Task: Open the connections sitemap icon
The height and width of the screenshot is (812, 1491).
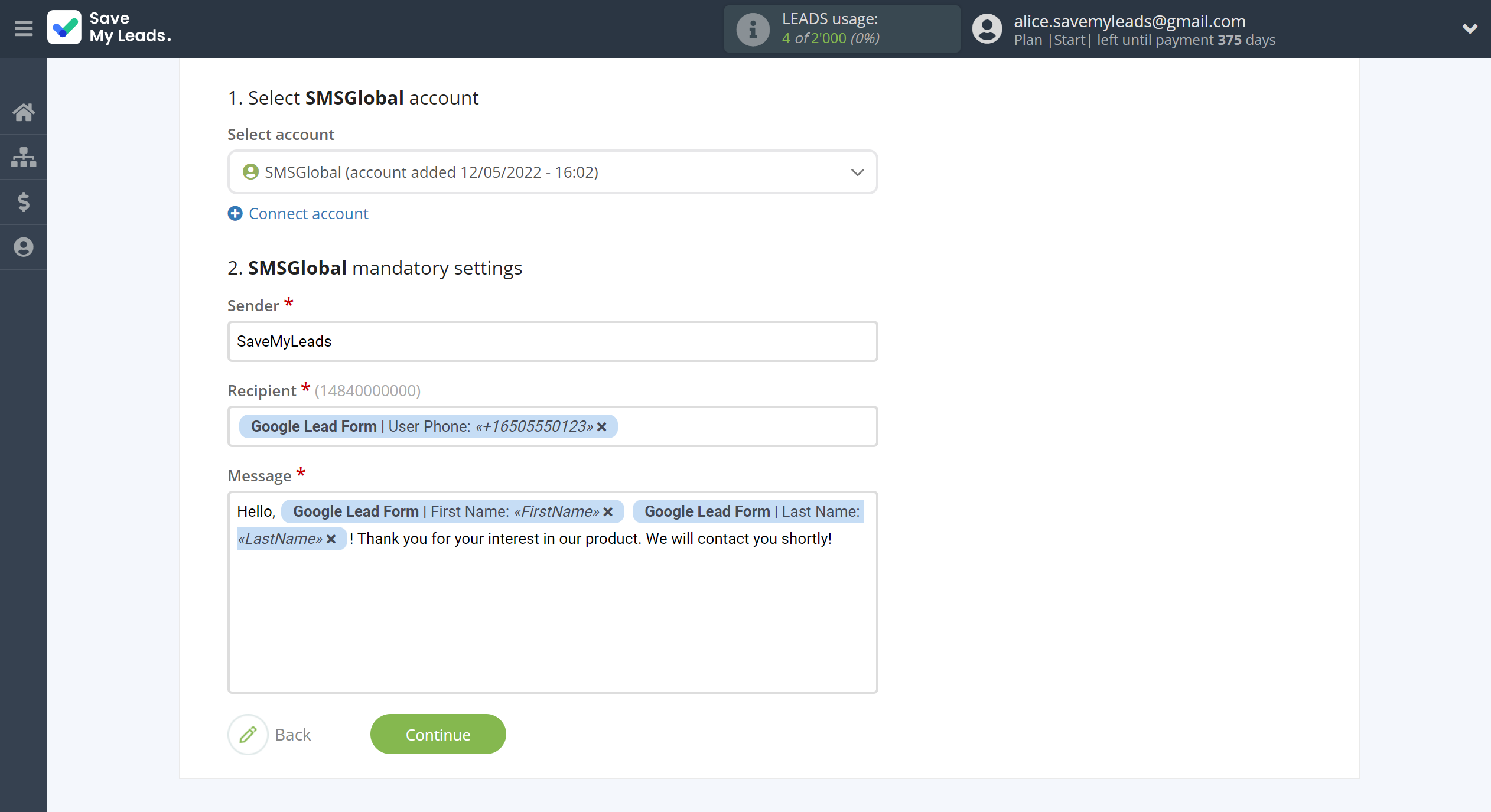Action: click(x=24, y=157)
